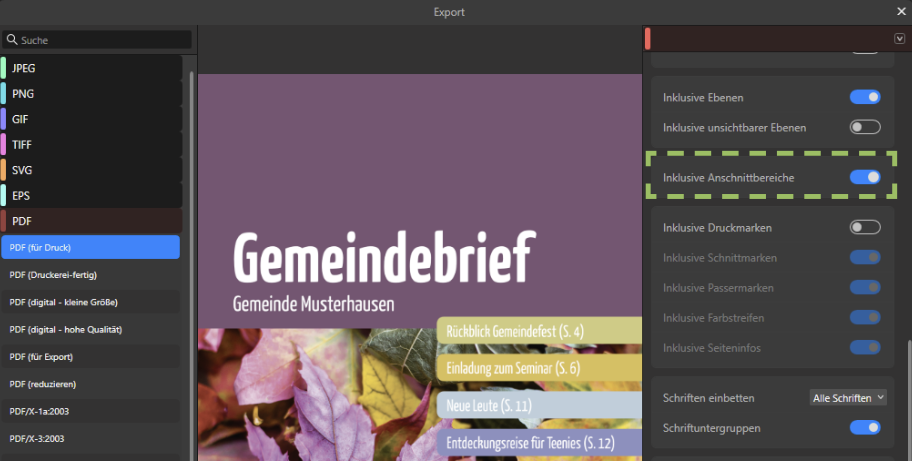Choose GIF as export format
Viewport: 912px width, 461px height.
pos(91,119)
